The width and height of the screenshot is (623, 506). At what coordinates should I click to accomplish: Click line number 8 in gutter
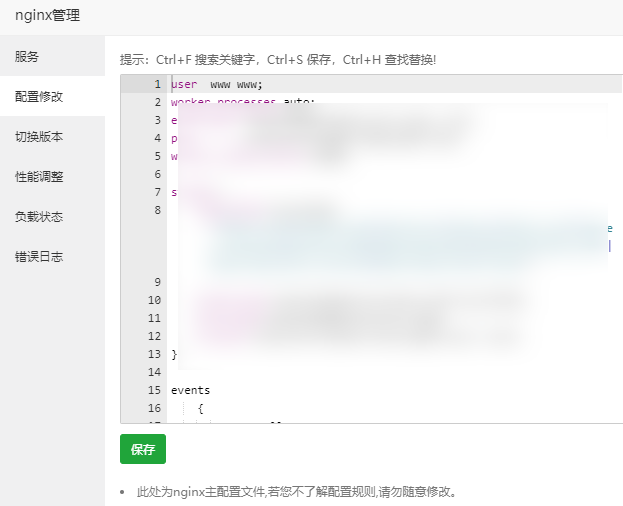158,210
